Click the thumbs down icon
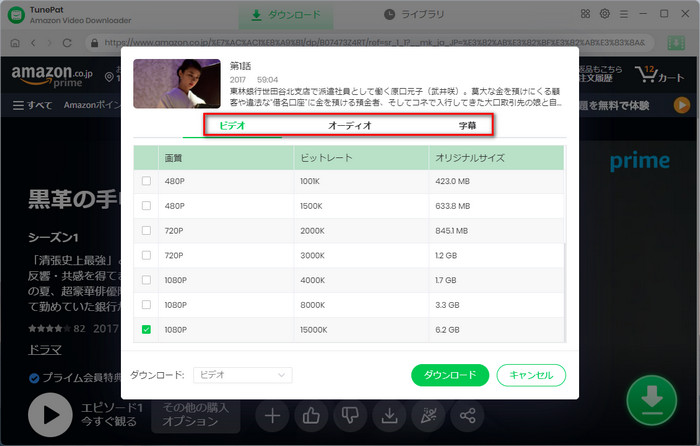The width and height of the screenshot is (700, 446). (x=350, y=416)
